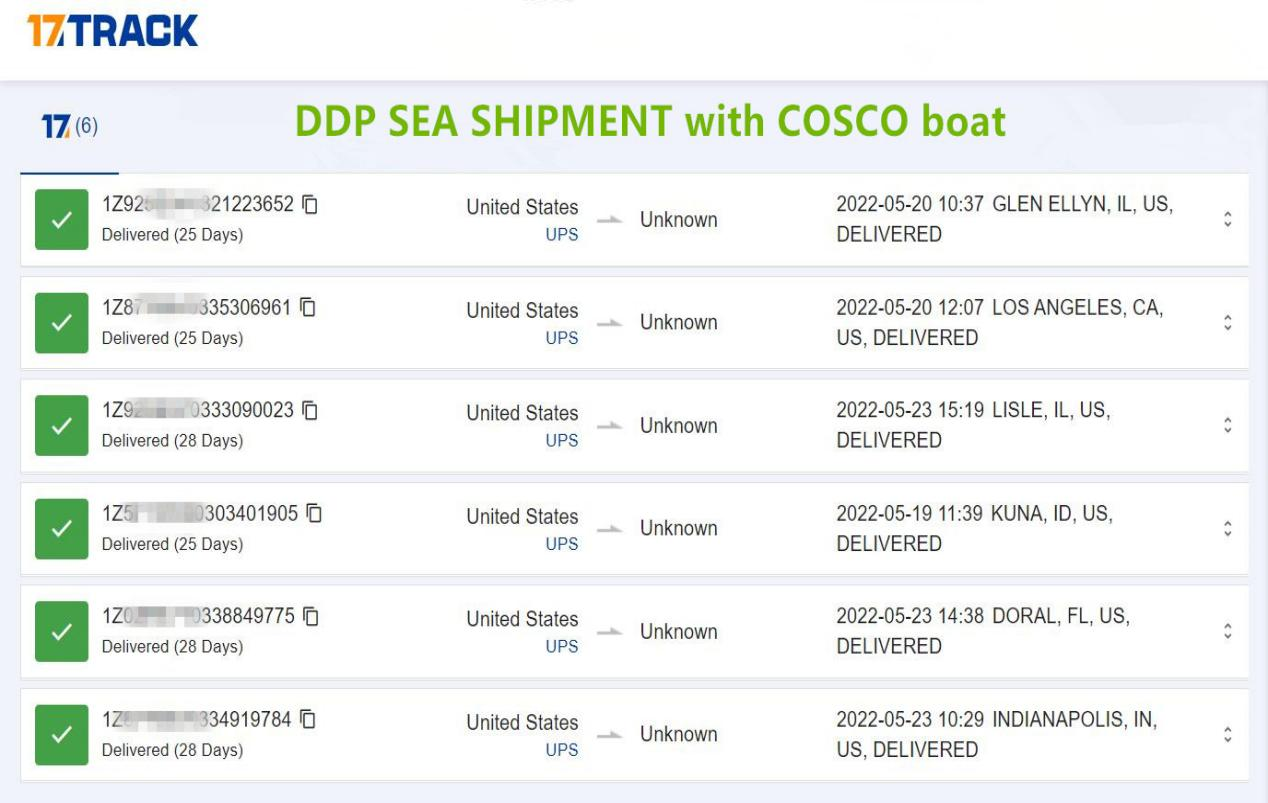Toggle green check on Doral shipment
Image resolution: width=1268 pixels, height=803 pixels.
tap(61, 631)
